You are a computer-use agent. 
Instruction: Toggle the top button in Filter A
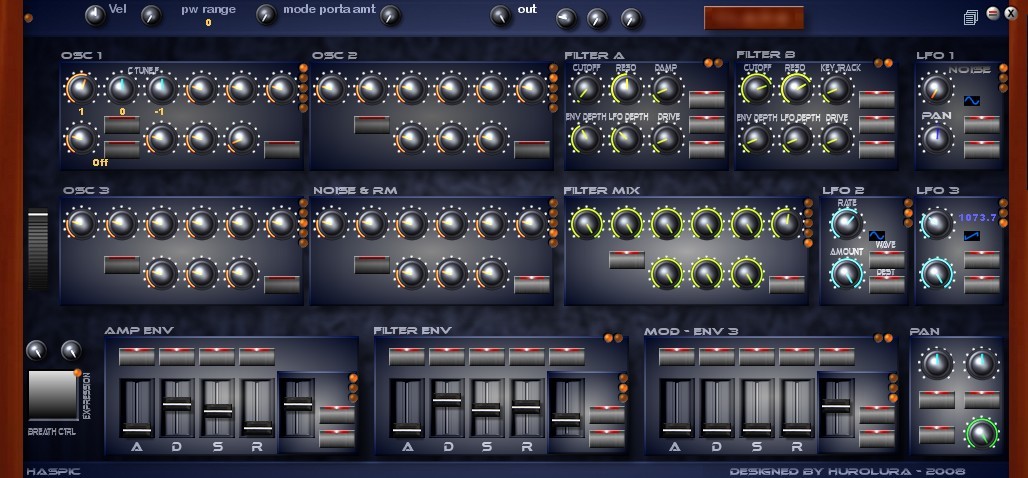click(707, 100)
